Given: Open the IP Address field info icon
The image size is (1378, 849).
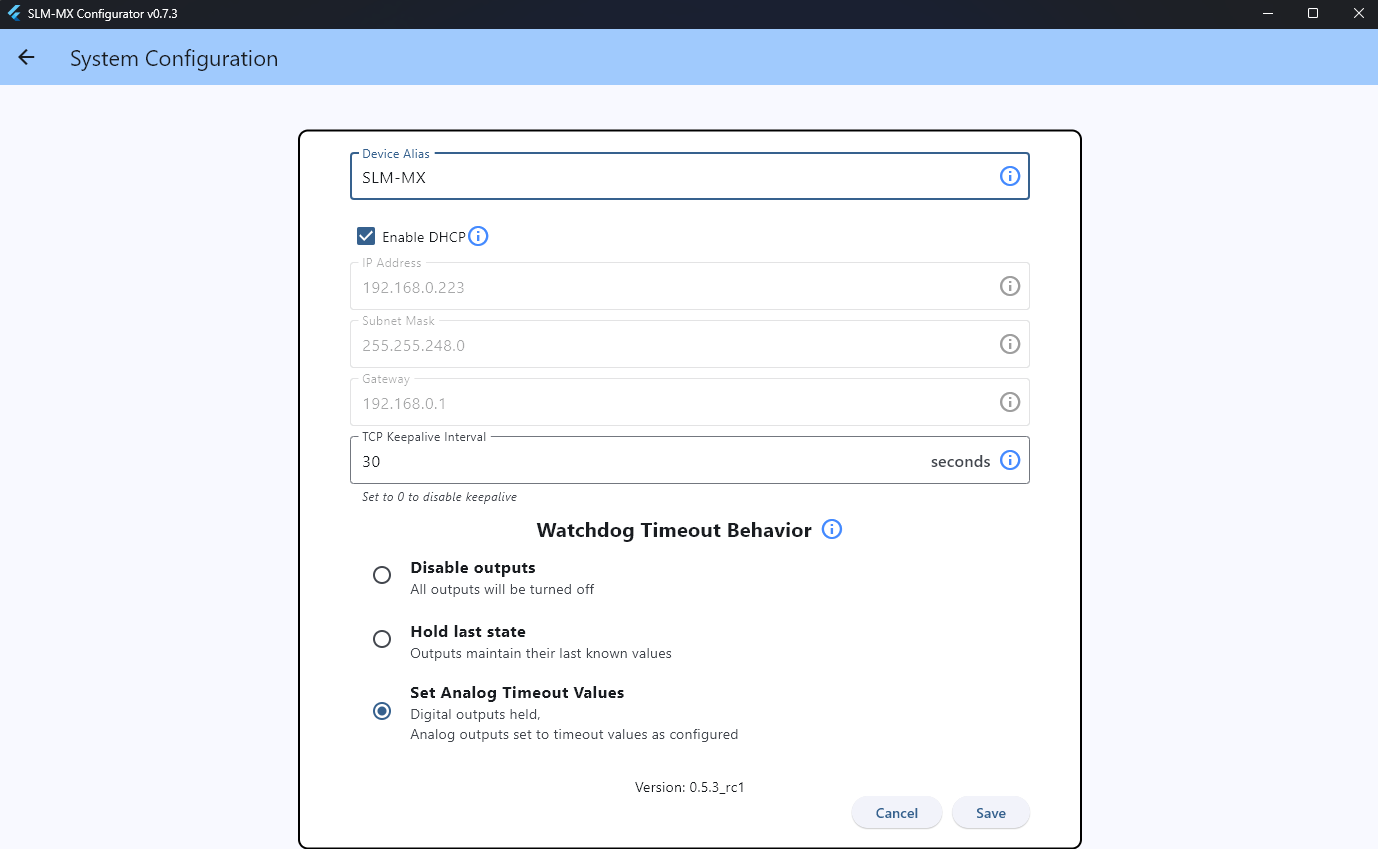Looking at the screenshot, I should [1010, 286].
